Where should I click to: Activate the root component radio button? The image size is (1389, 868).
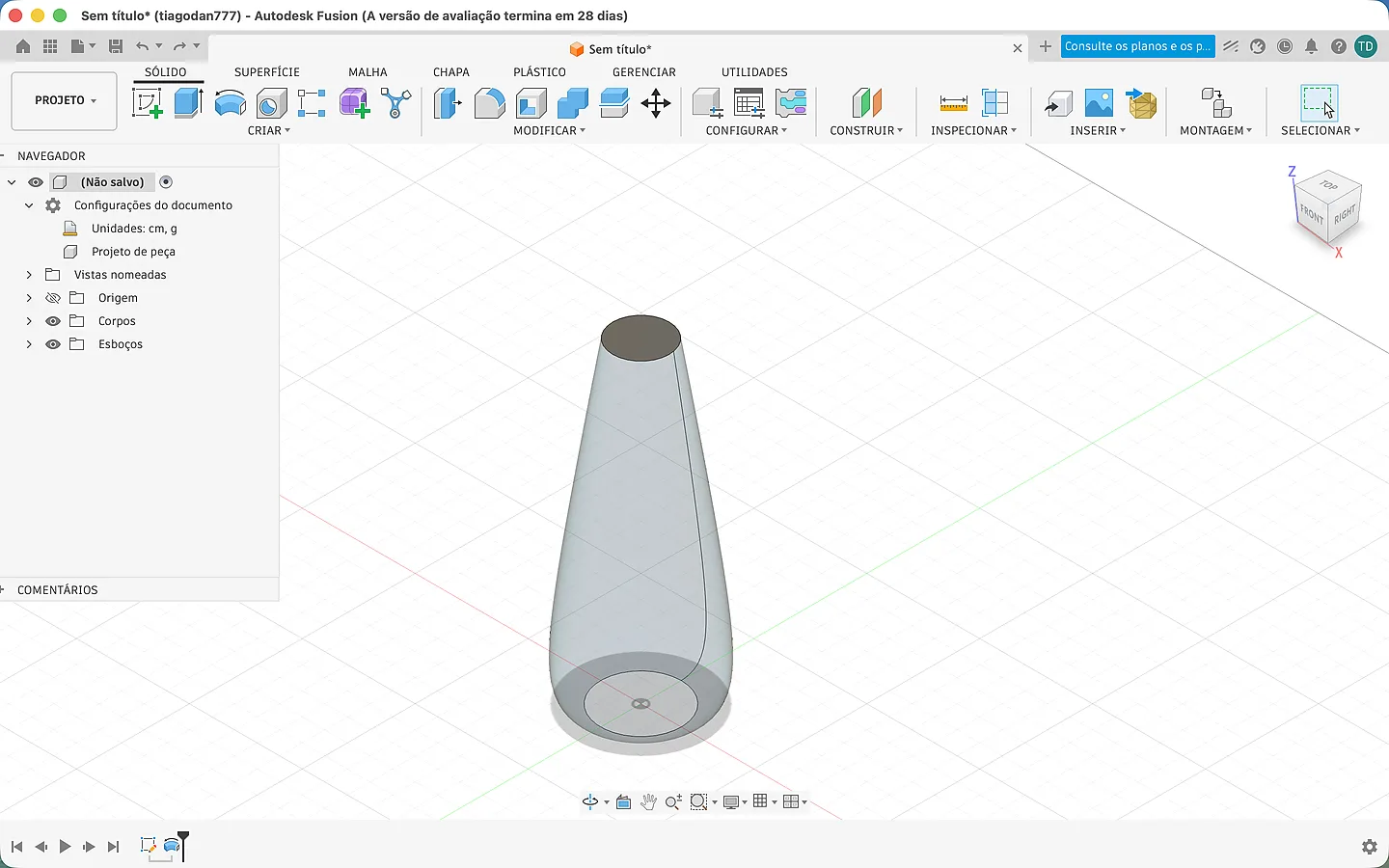[166, 182]
